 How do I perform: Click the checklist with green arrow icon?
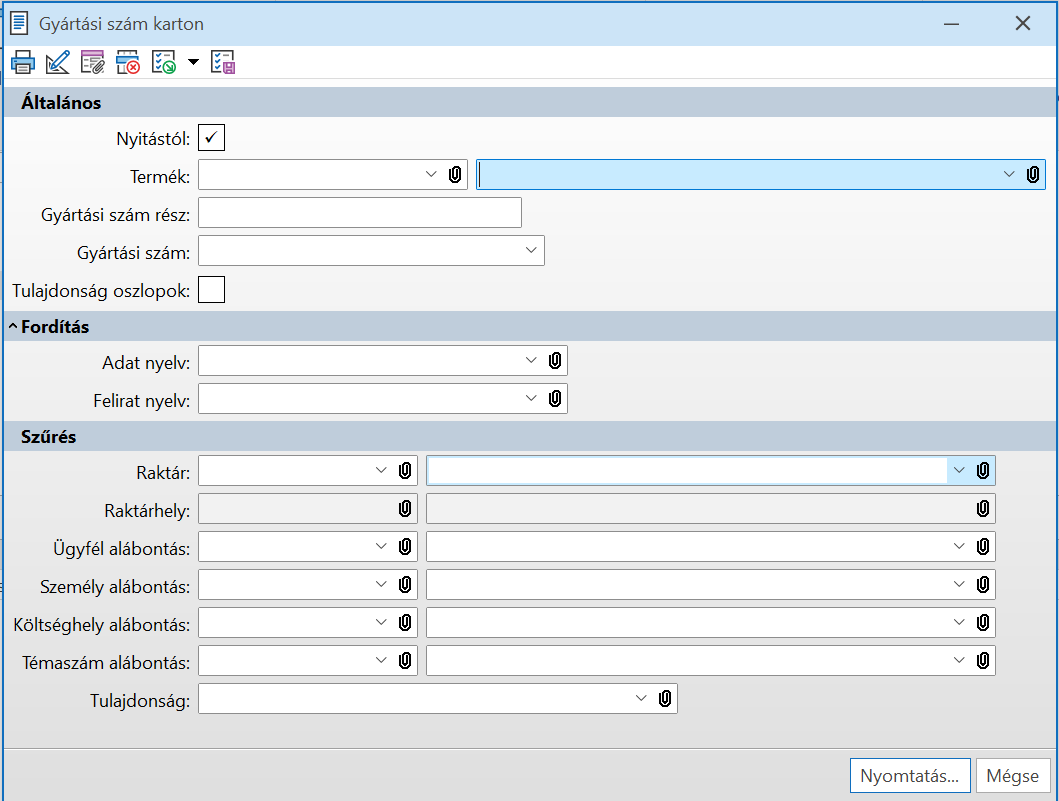tap(163, 63)
